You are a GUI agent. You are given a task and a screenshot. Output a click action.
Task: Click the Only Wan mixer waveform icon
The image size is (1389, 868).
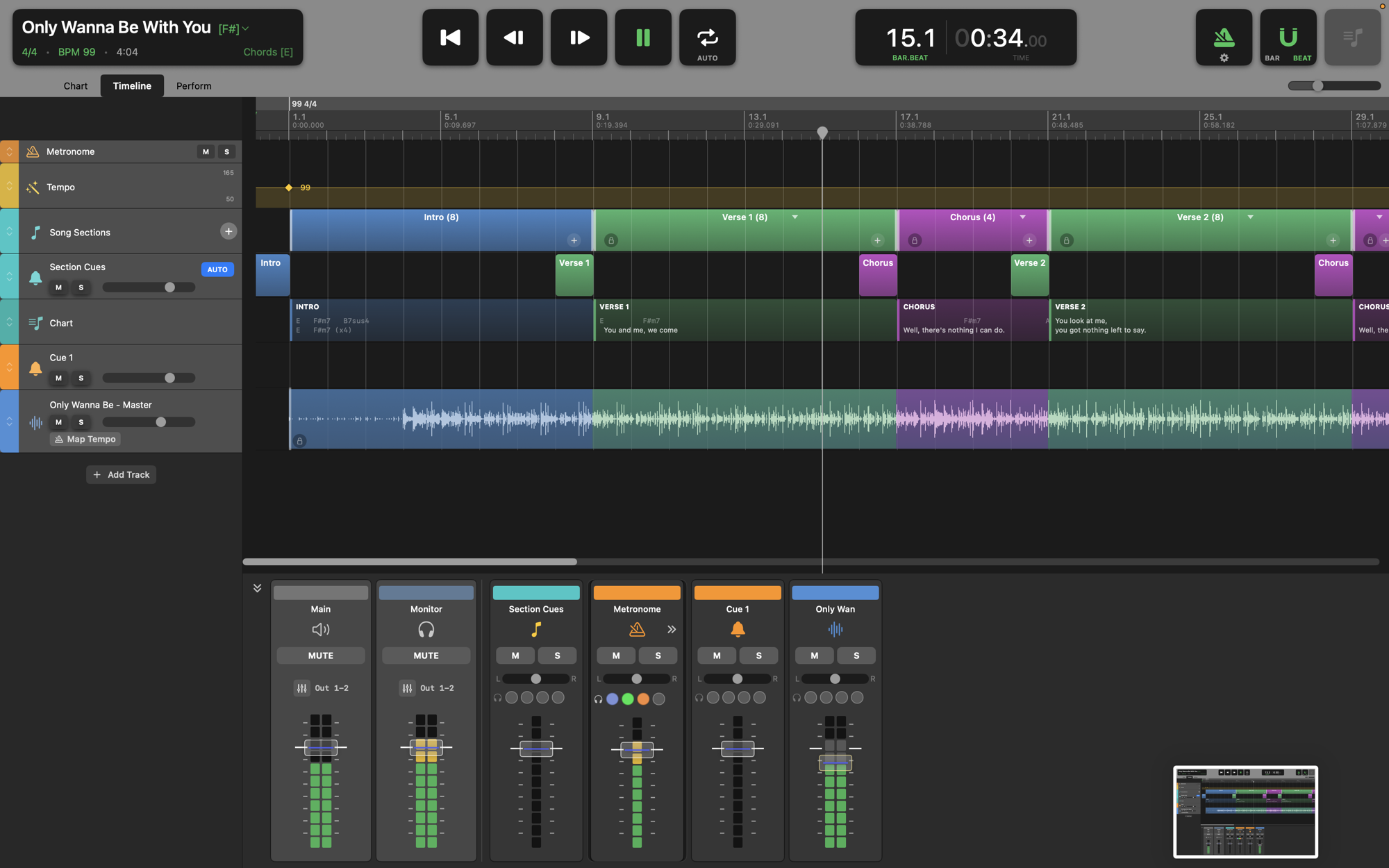coord(835,630)
